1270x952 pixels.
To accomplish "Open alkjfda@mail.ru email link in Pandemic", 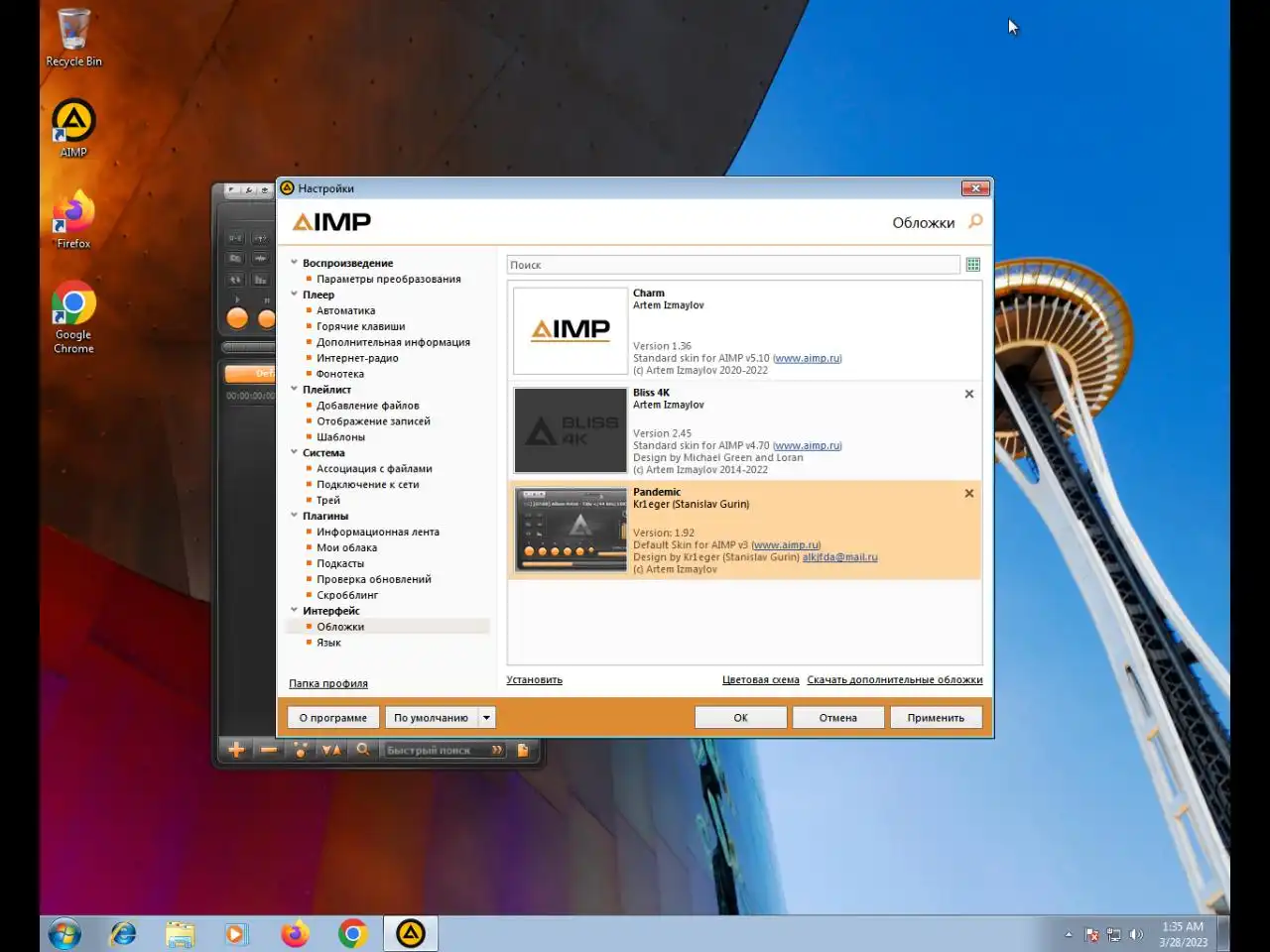I will (839, 557).
